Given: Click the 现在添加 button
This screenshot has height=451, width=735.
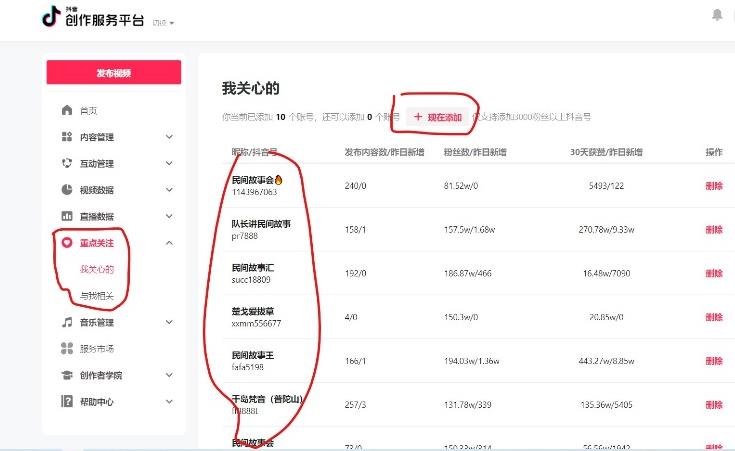Looking at the screenshot, I should (438, 117).
